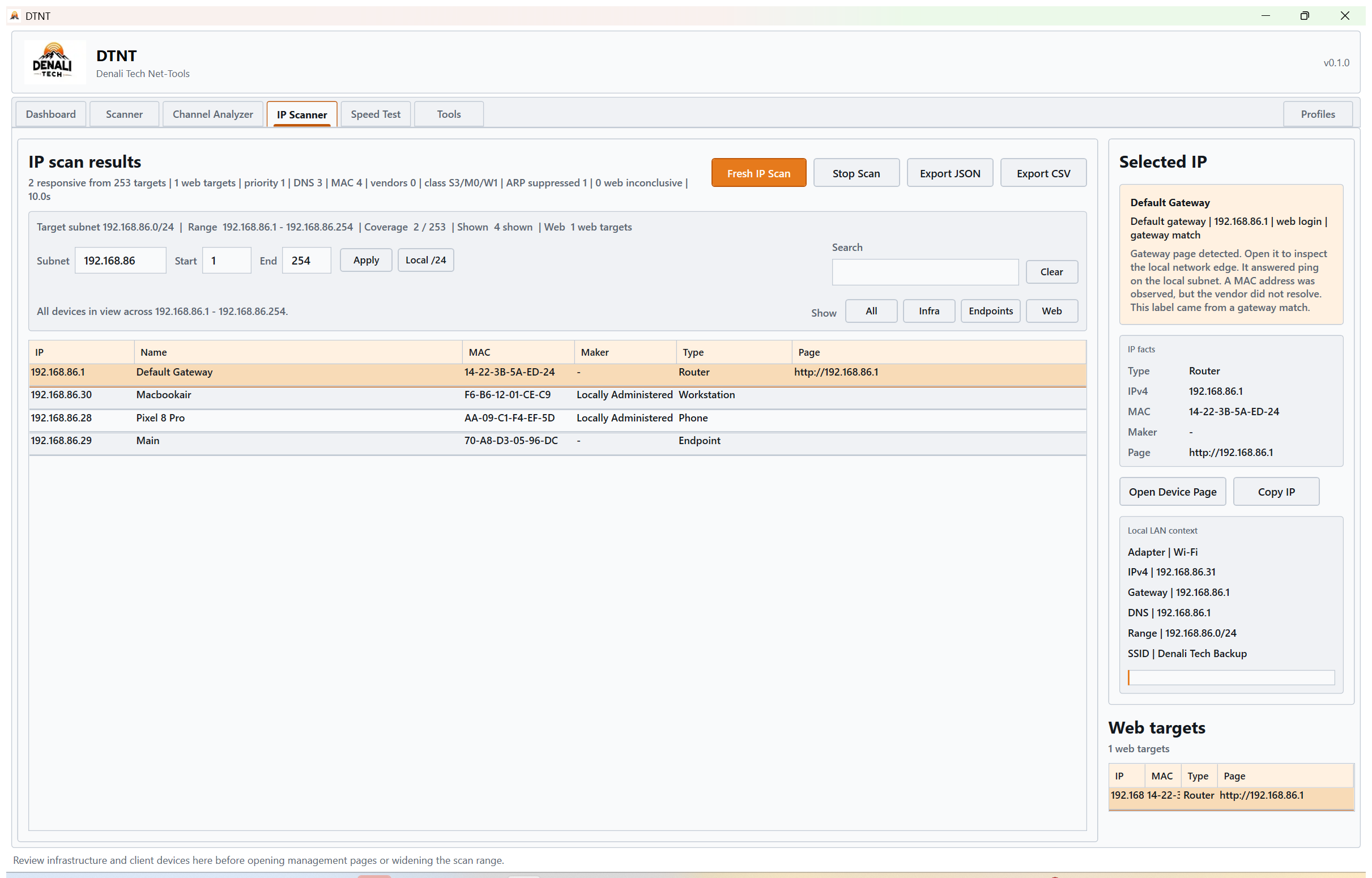Image resolution: width=1372 pixels, height=878 pixels.
Task: Switch to the Tools tab
Action: (x=448, y=114)
